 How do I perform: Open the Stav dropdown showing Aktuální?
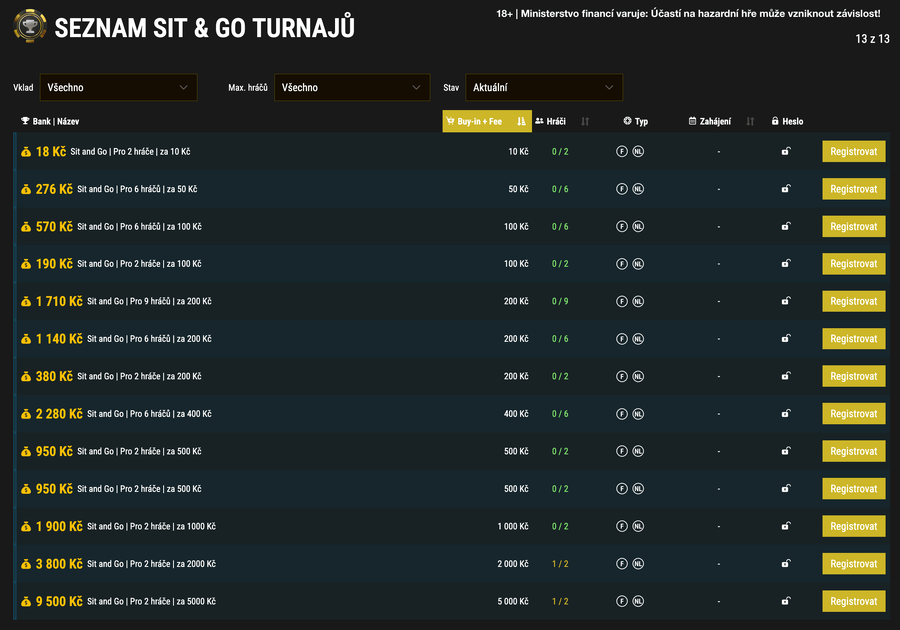[x=544, y=87]
